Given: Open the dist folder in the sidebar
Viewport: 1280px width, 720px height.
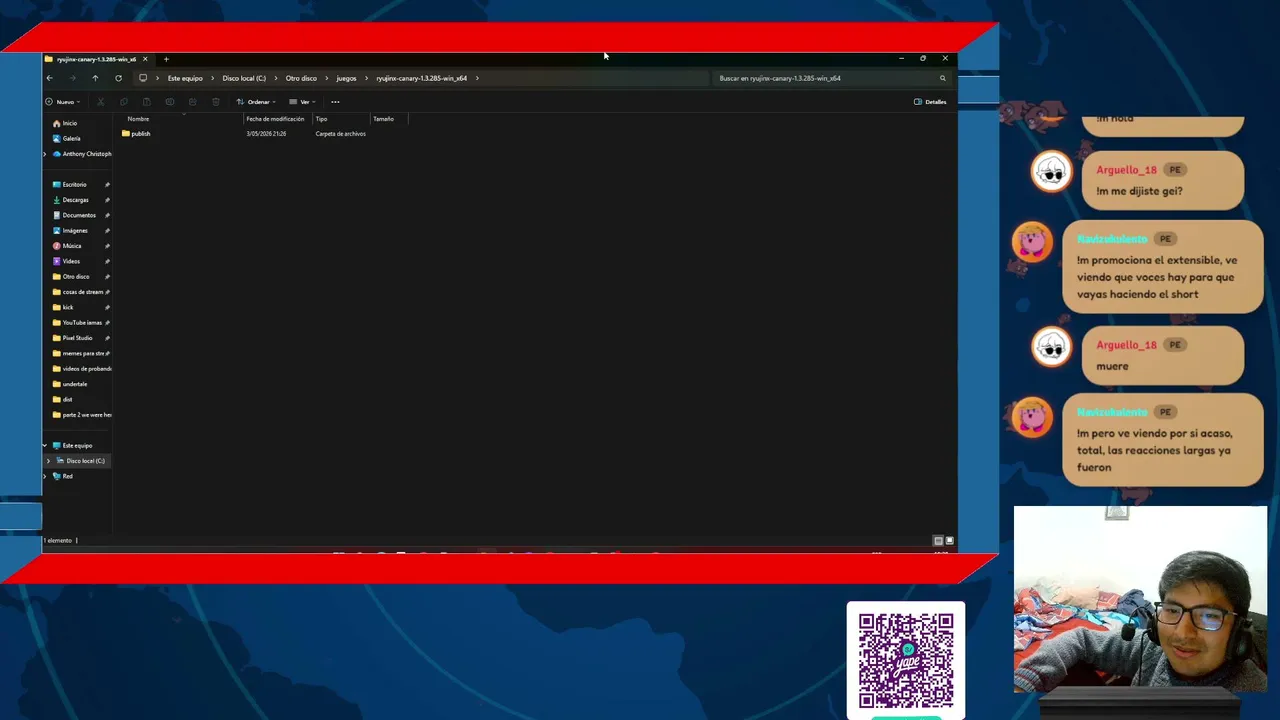Looking at the screenshot, I should (62, 400).
